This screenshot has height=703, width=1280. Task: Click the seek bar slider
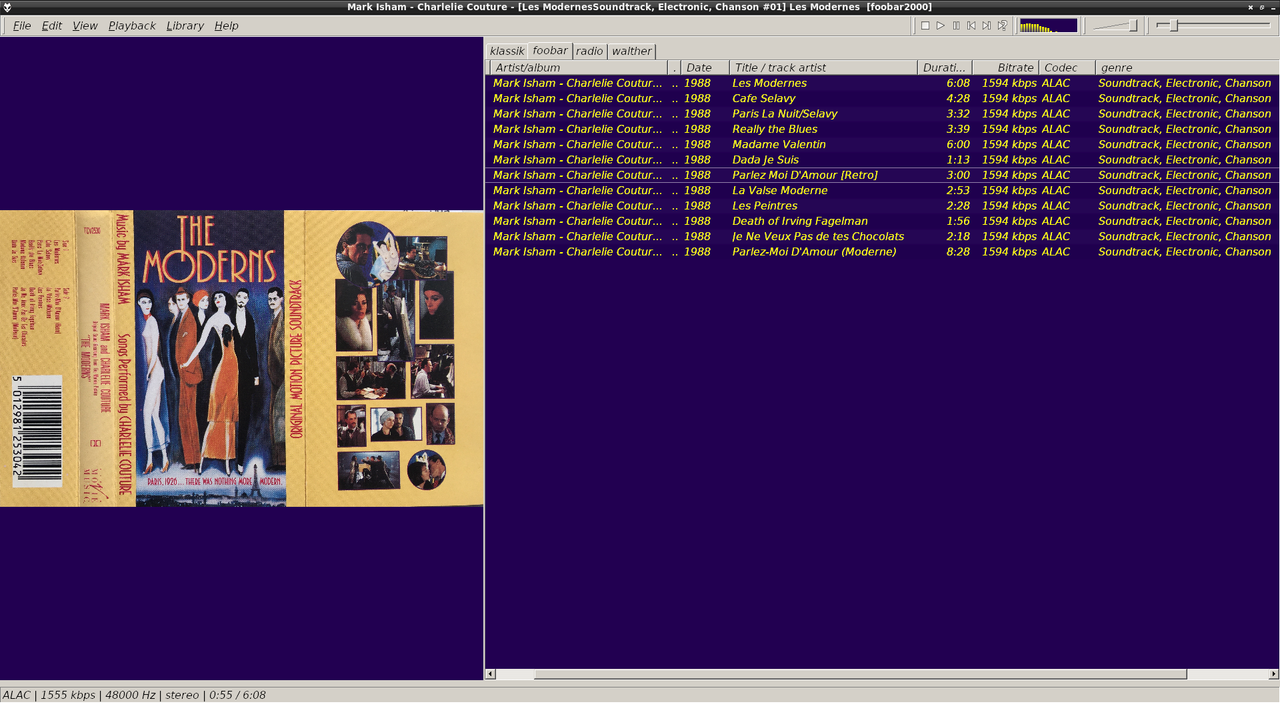coord(1214,25)
